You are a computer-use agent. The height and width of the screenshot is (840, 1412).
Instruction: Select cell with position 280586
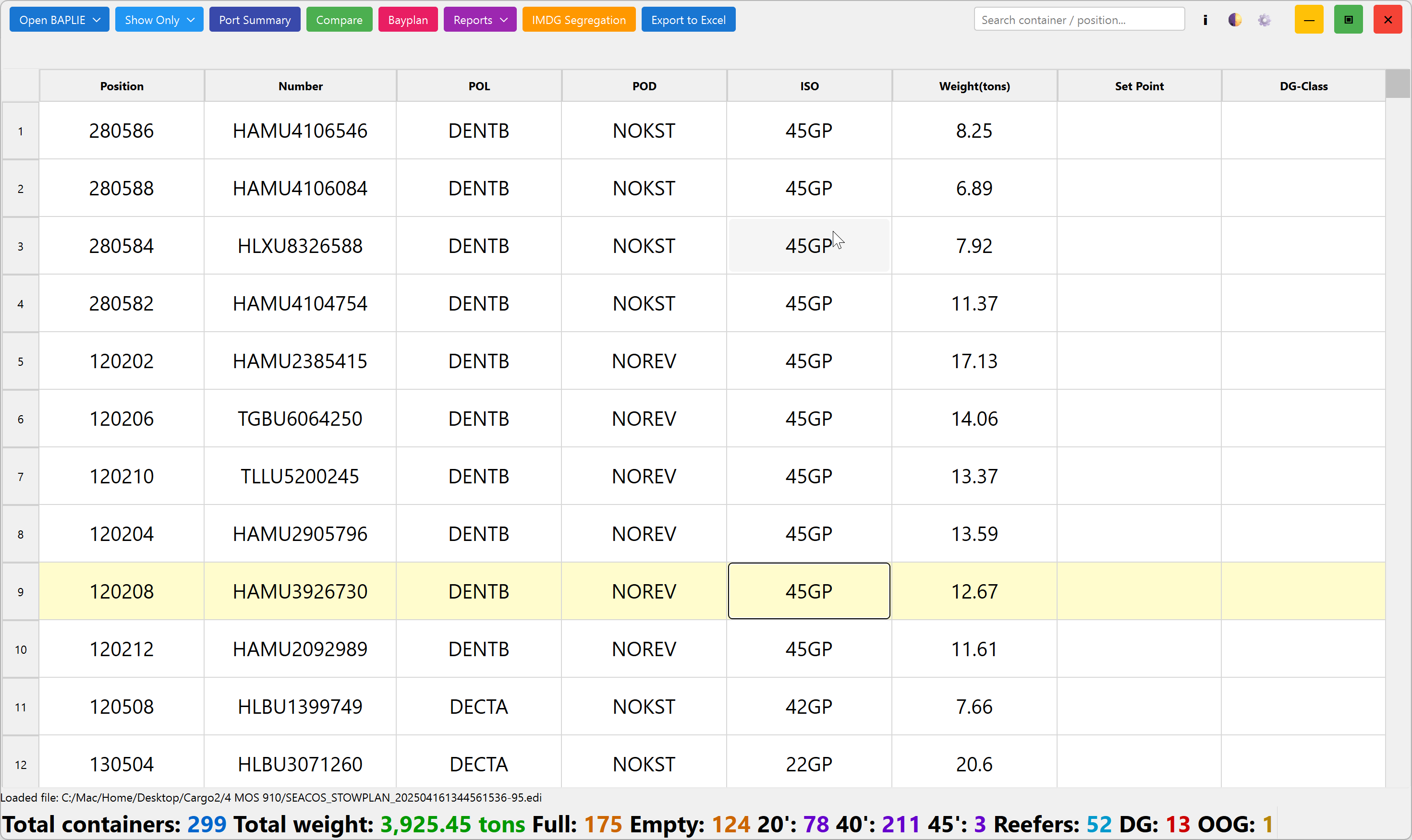pos(122,131)
